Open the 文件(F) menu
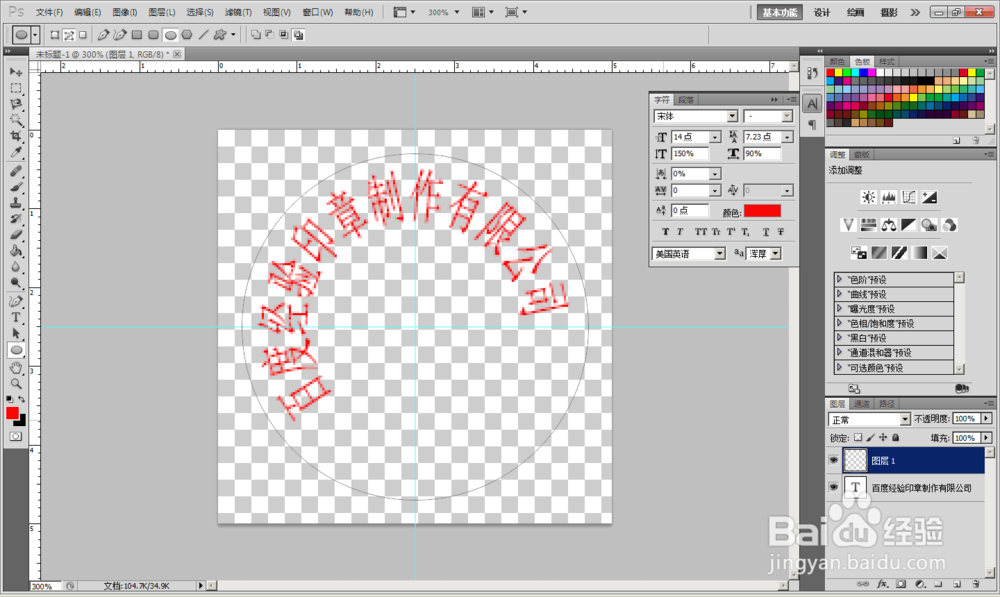Screen dimensions: 1000x597 coord(49,12)
